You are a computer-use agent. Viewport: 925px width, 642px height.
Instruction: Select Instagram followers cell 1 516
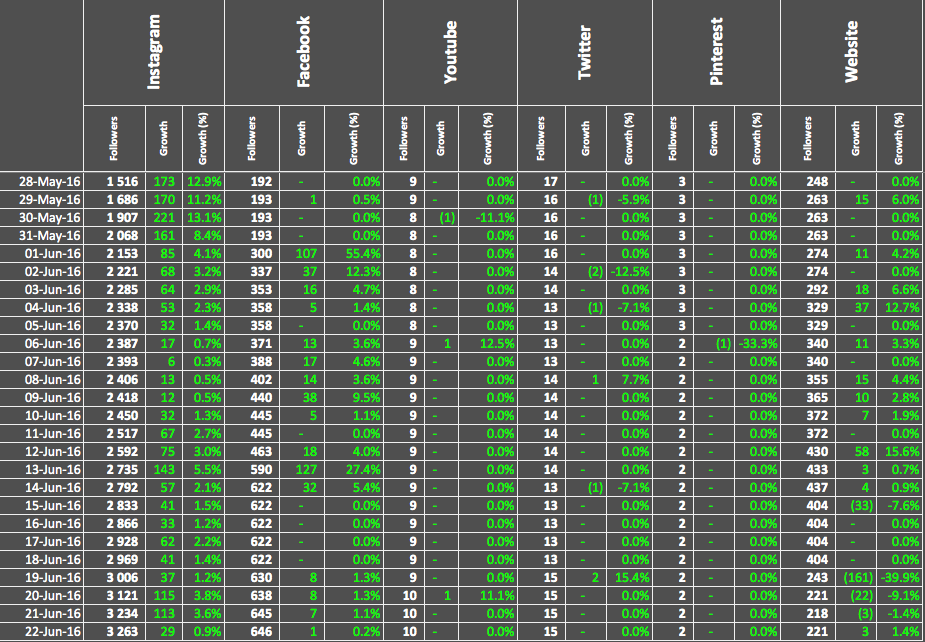(114, 181)
